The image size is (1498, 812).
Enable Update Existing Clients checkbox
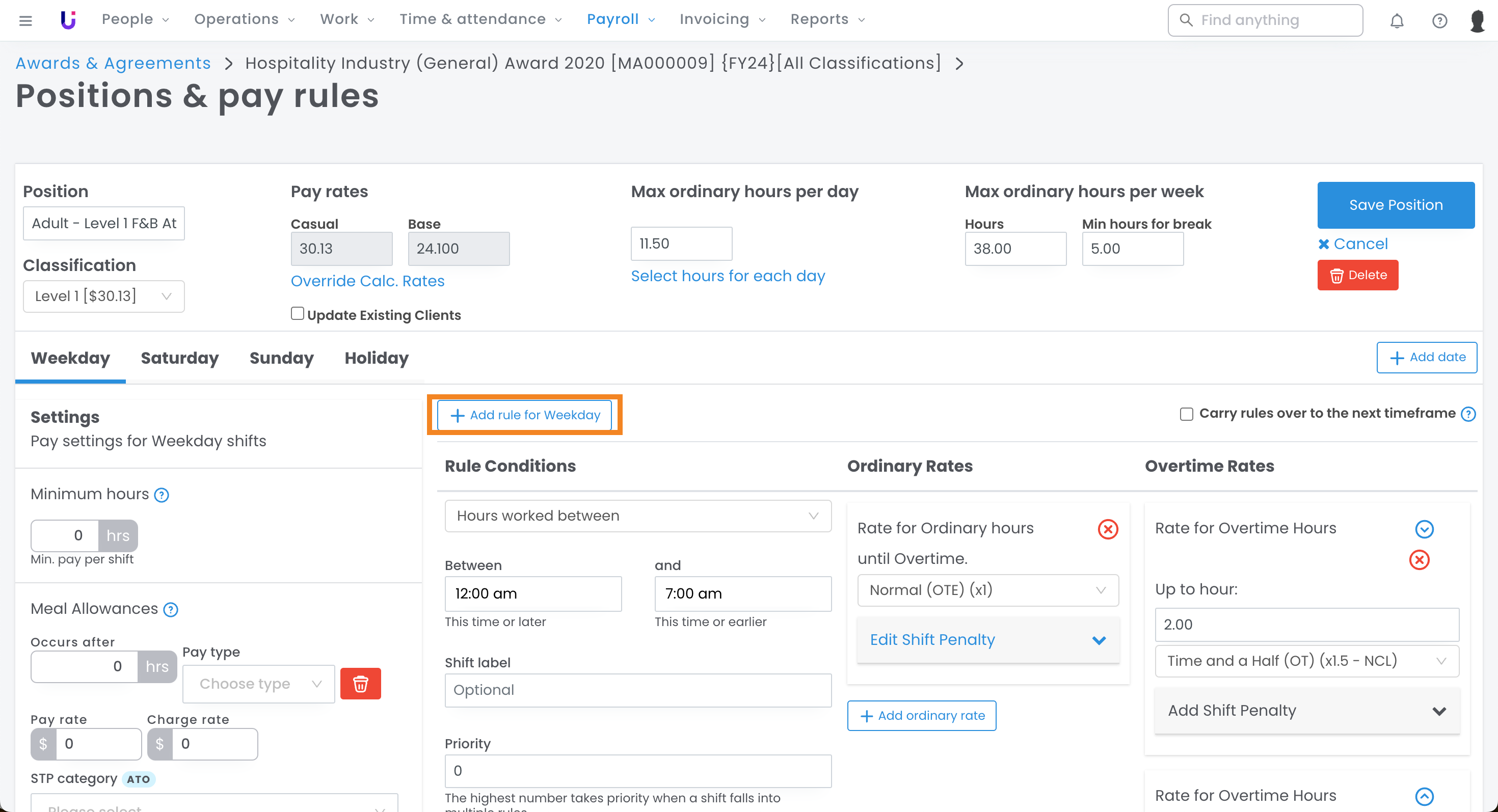coord(297,314)
